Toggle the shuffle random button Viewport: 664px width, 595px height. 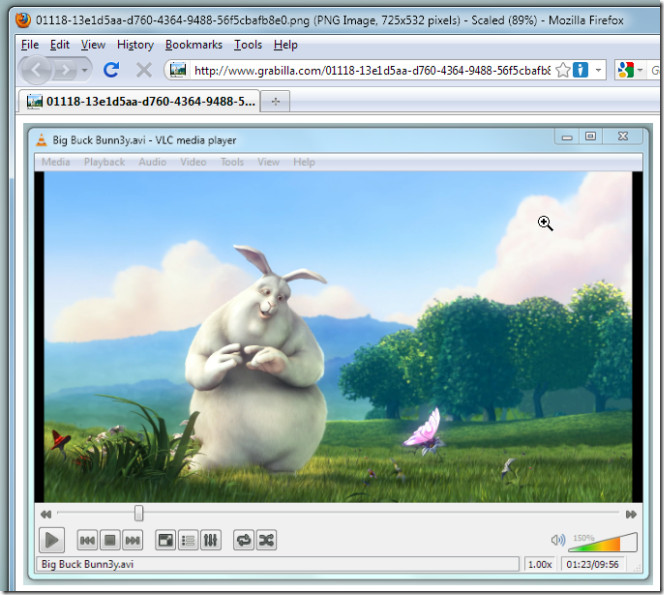click(x=266, y=540)
